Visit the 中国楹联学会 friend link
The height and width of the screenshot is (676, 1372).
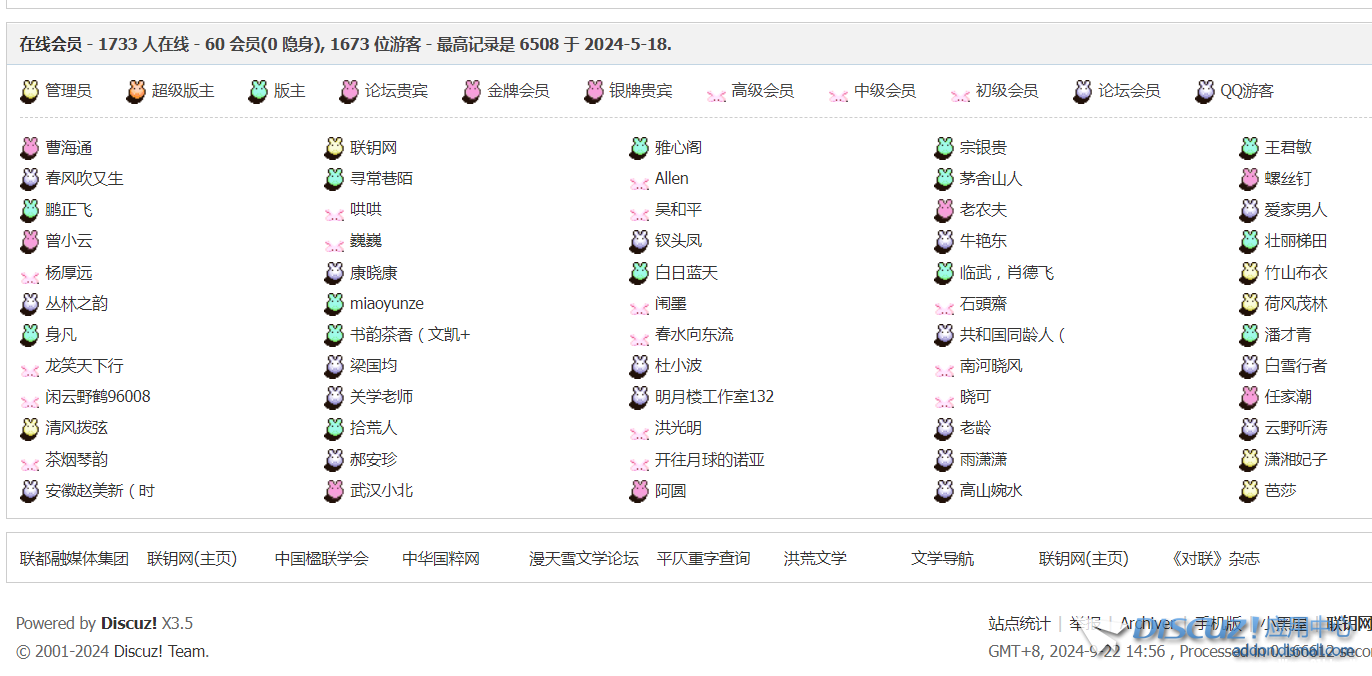pos(321,559)
